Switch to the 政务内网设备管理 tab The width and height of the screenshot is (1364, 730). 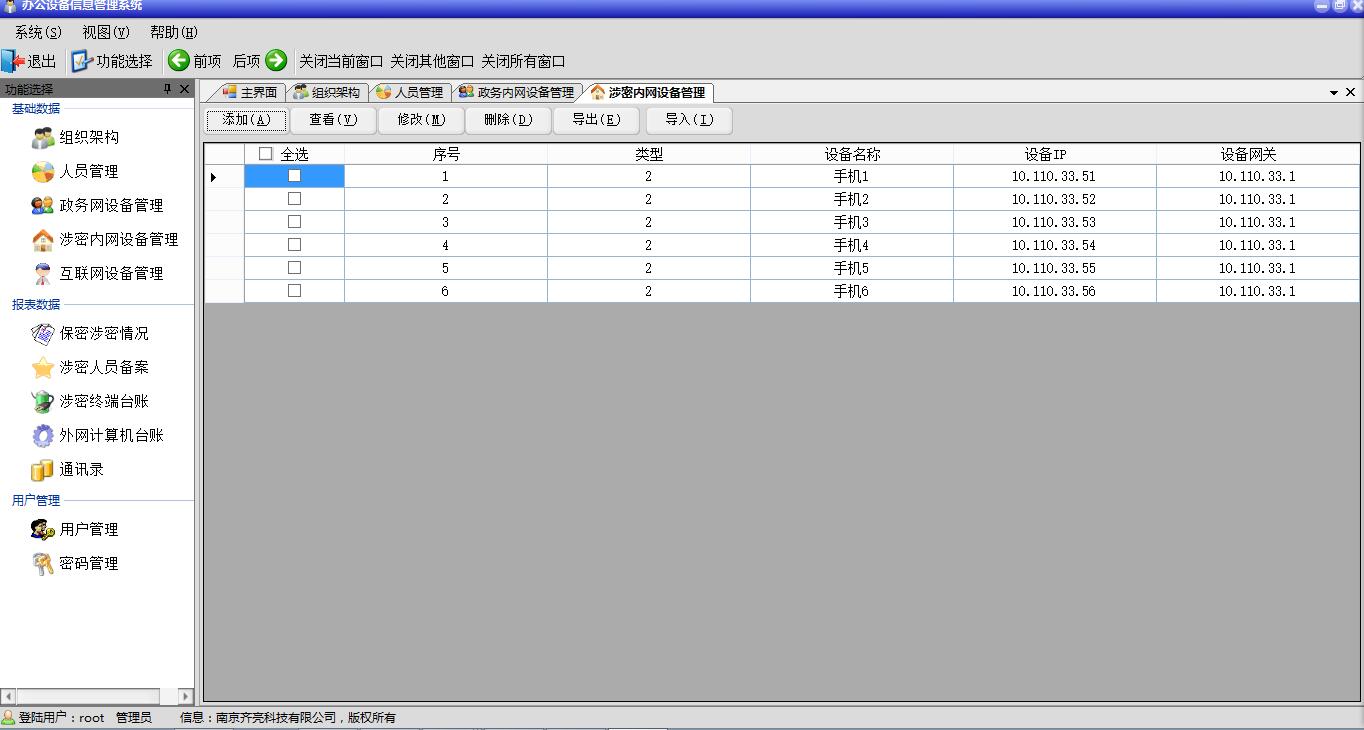(x=517, y=93)
